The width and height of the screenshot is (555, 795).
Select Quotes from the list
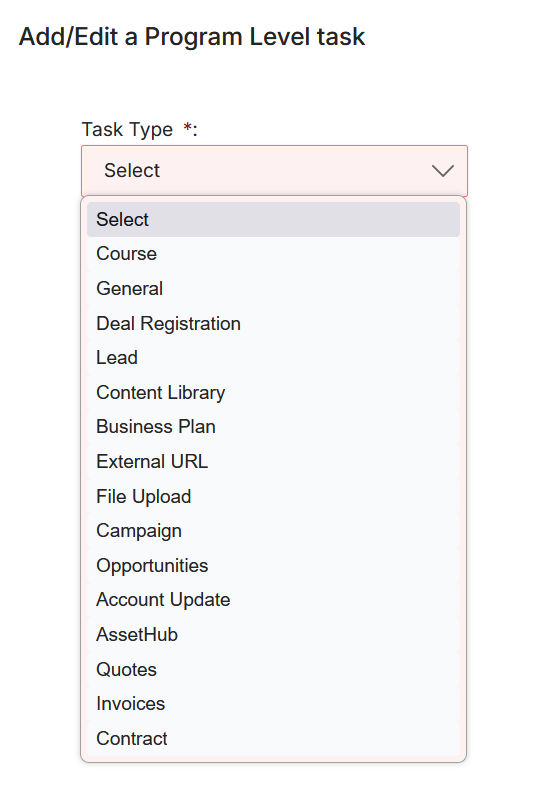[273, 669]
